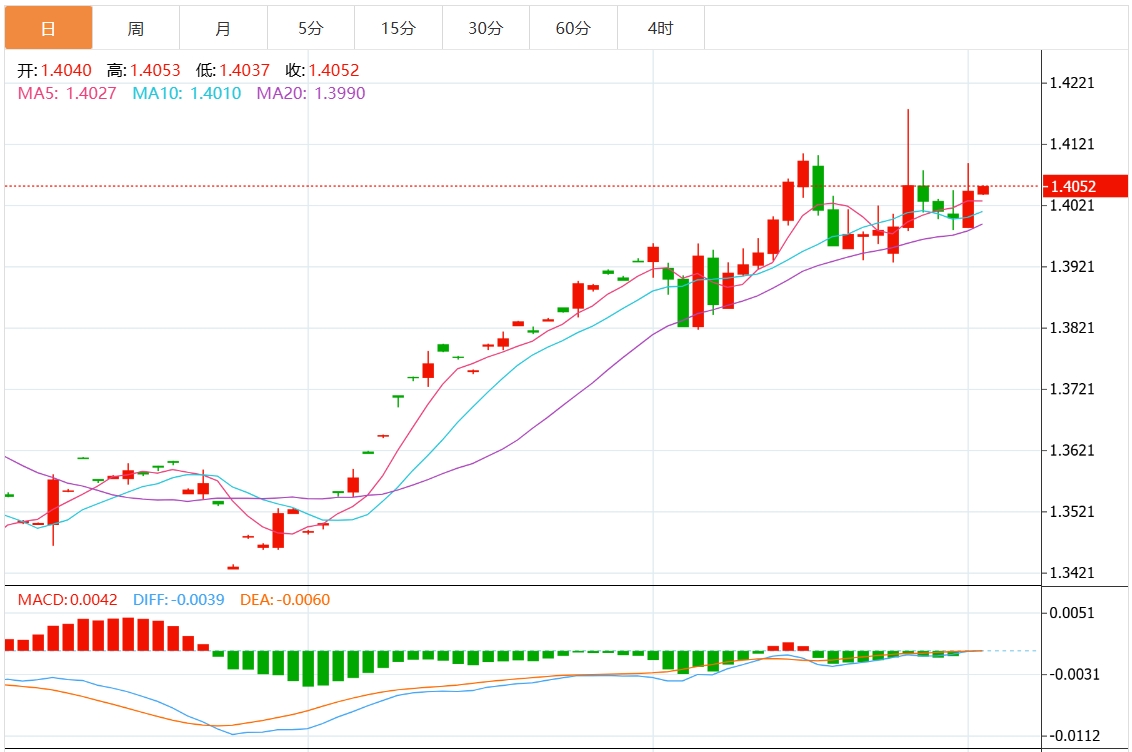Click the MA10: 1.4010 indicator label

pos(187,93)
